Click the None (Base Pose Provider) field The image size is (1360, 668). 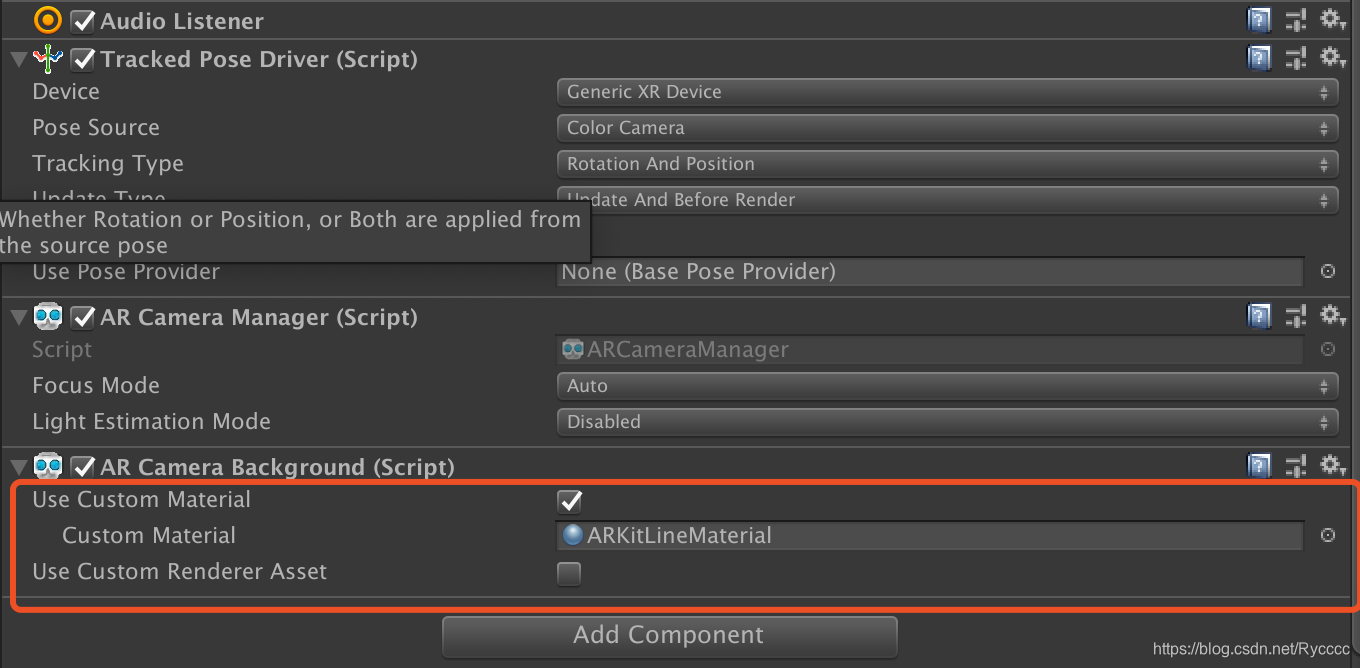[x=930, y=271]
